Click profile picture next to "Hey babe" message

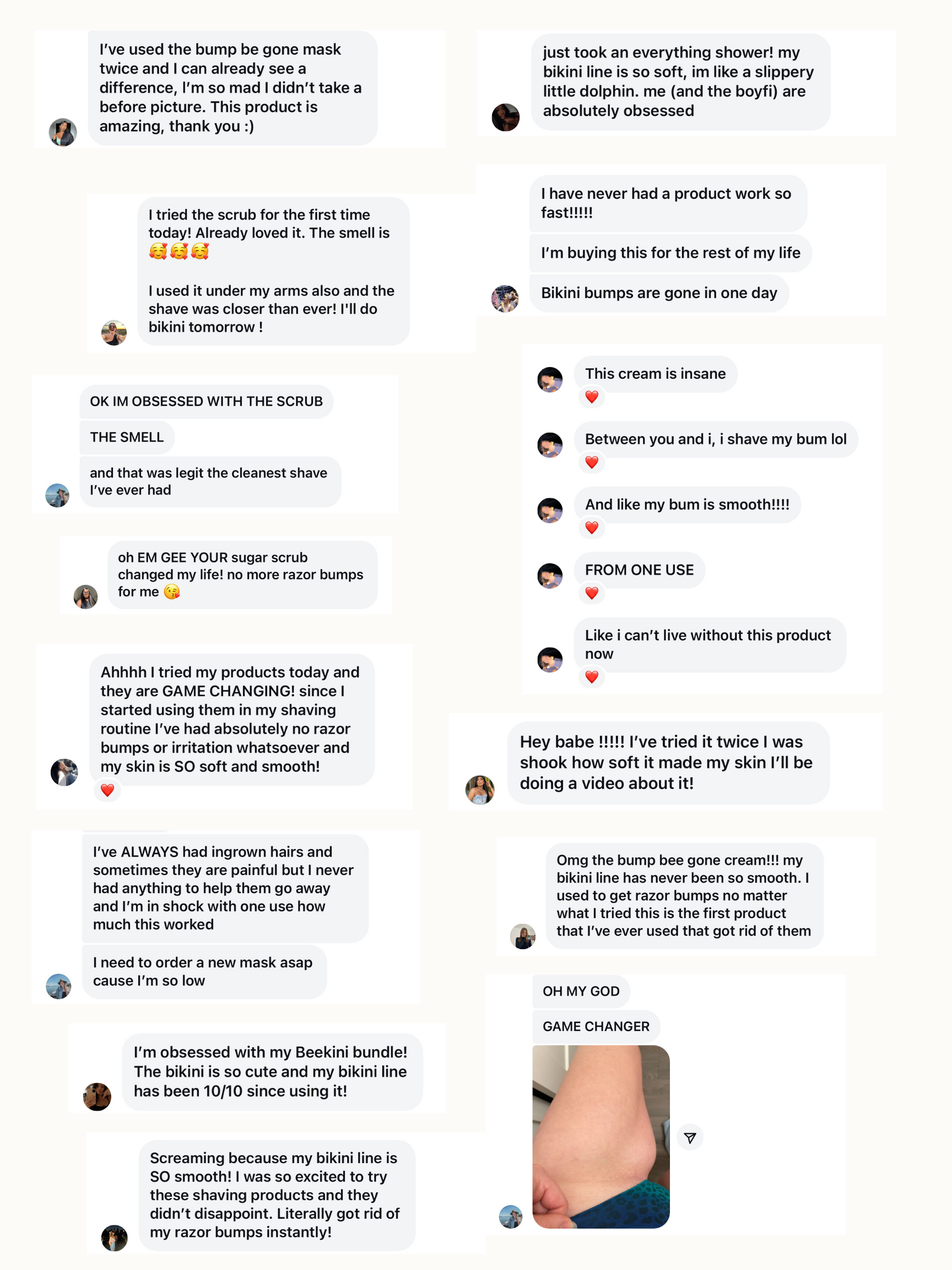pyautogui.click(x=480, y=789)
